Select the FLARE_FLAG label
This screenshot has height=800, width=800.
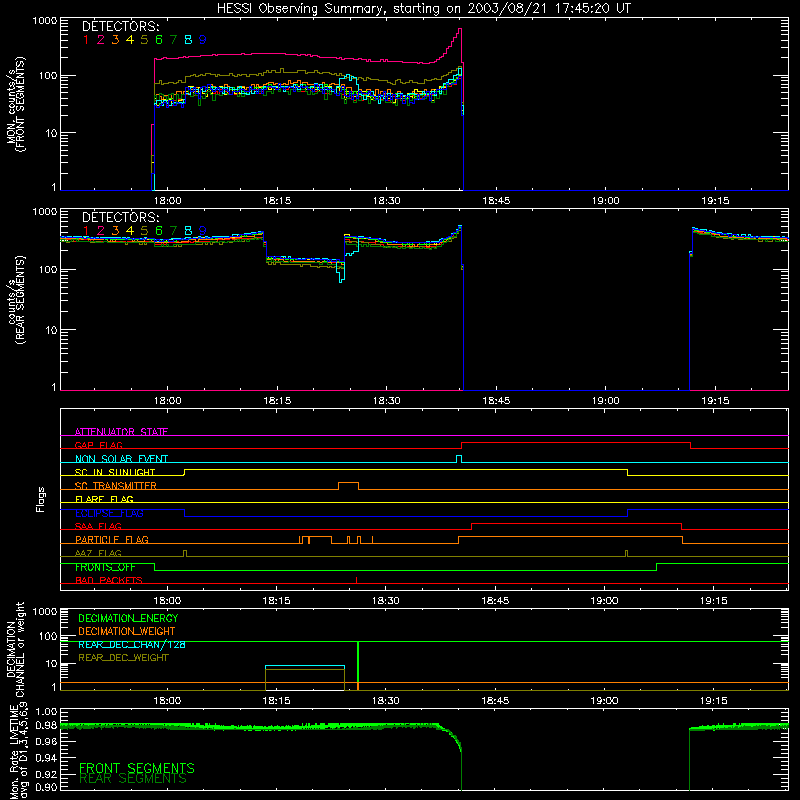point(104,499)
